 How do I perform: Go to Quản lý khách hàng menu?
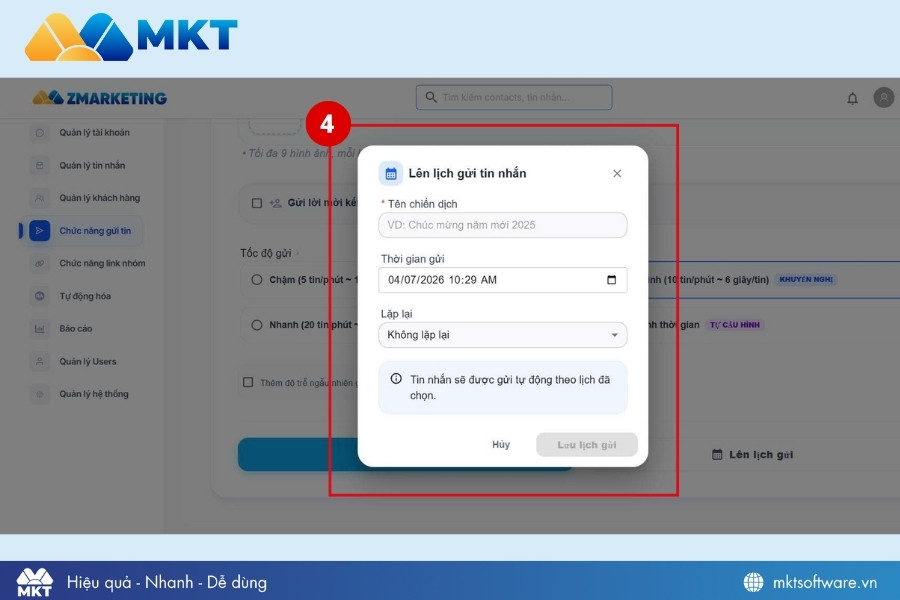(99, 198)
